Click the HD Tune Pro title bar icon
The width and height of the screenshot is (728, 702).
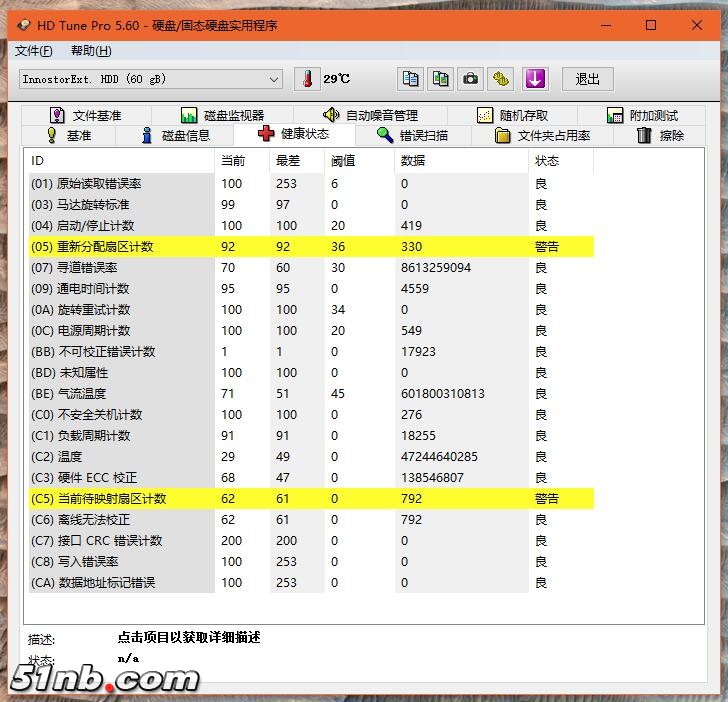coord(24,25)
